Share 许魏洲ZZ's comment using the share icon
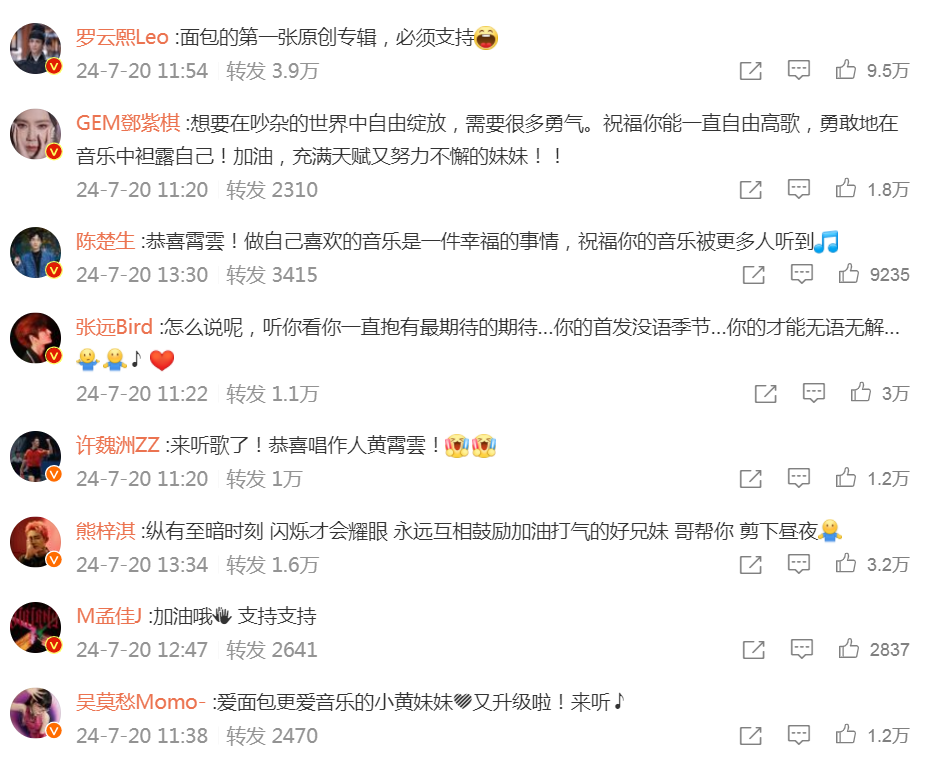Viewport: 931px width, 762px height. (750, 479)
